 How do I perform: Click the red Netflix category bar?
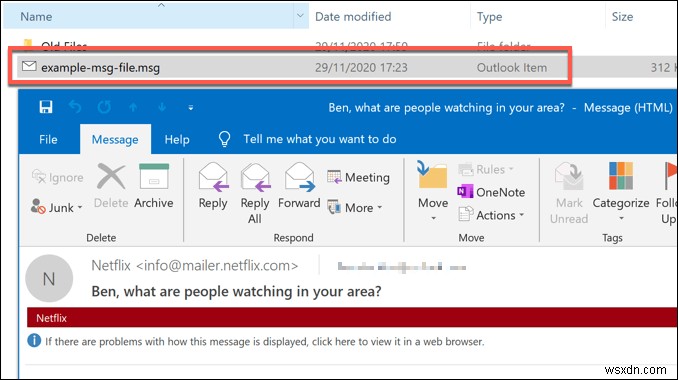(x=352, y=318)
